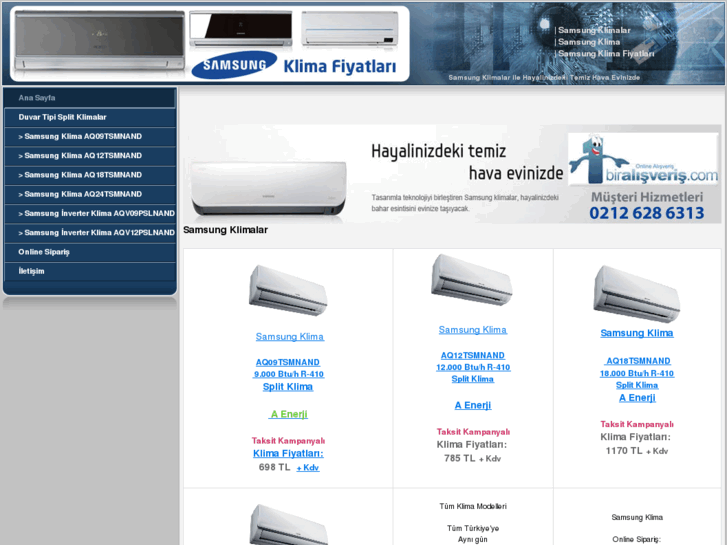Select Samsung Klima AQ12TSMNAND in sidebar

click(89, 156)
